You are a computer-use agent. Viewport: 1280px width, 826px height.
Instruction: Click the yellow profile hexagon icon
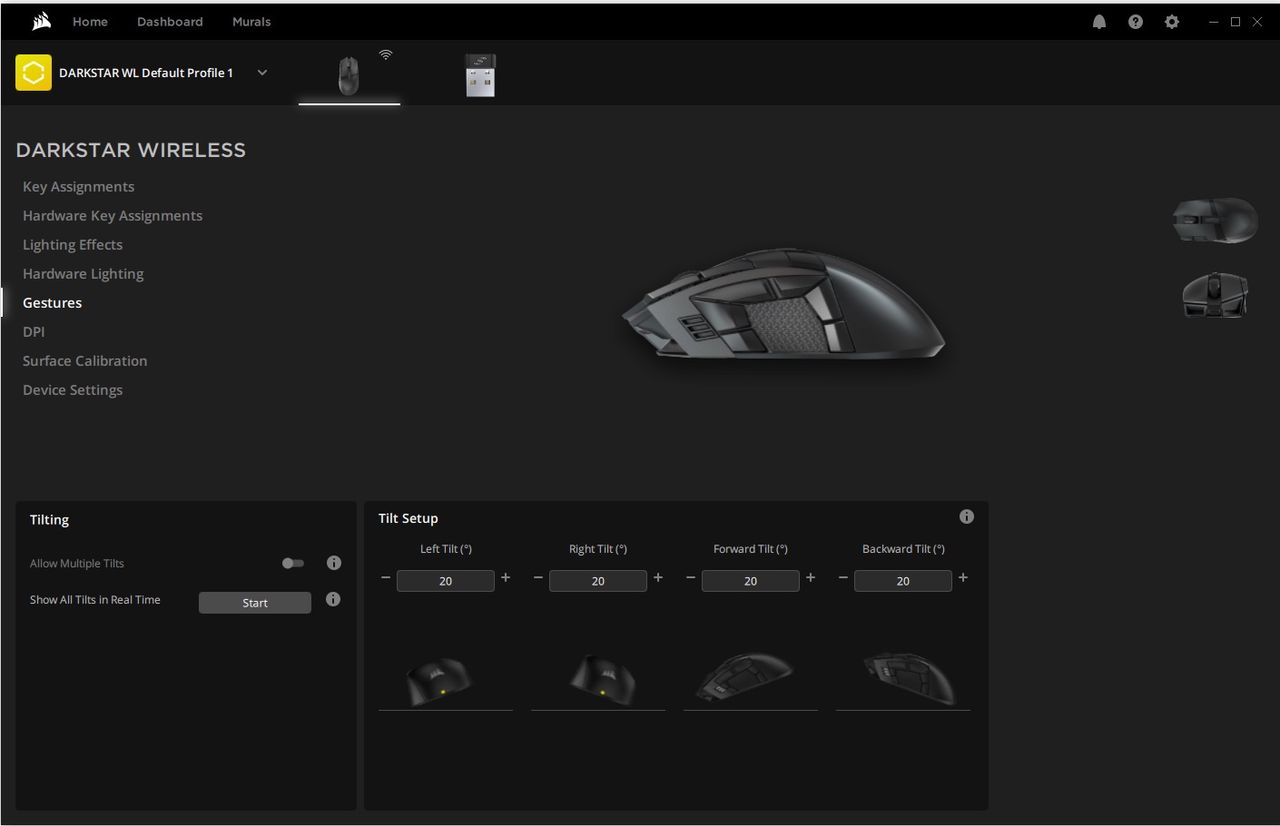tap(33, 73)
